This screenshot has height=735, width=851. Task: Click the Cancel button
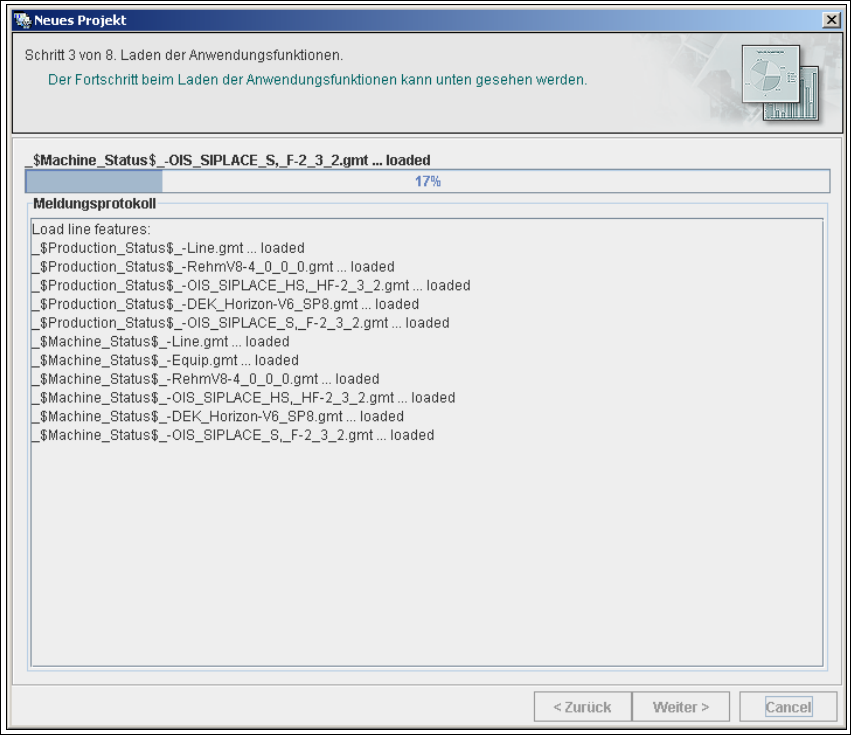[788, 707]
